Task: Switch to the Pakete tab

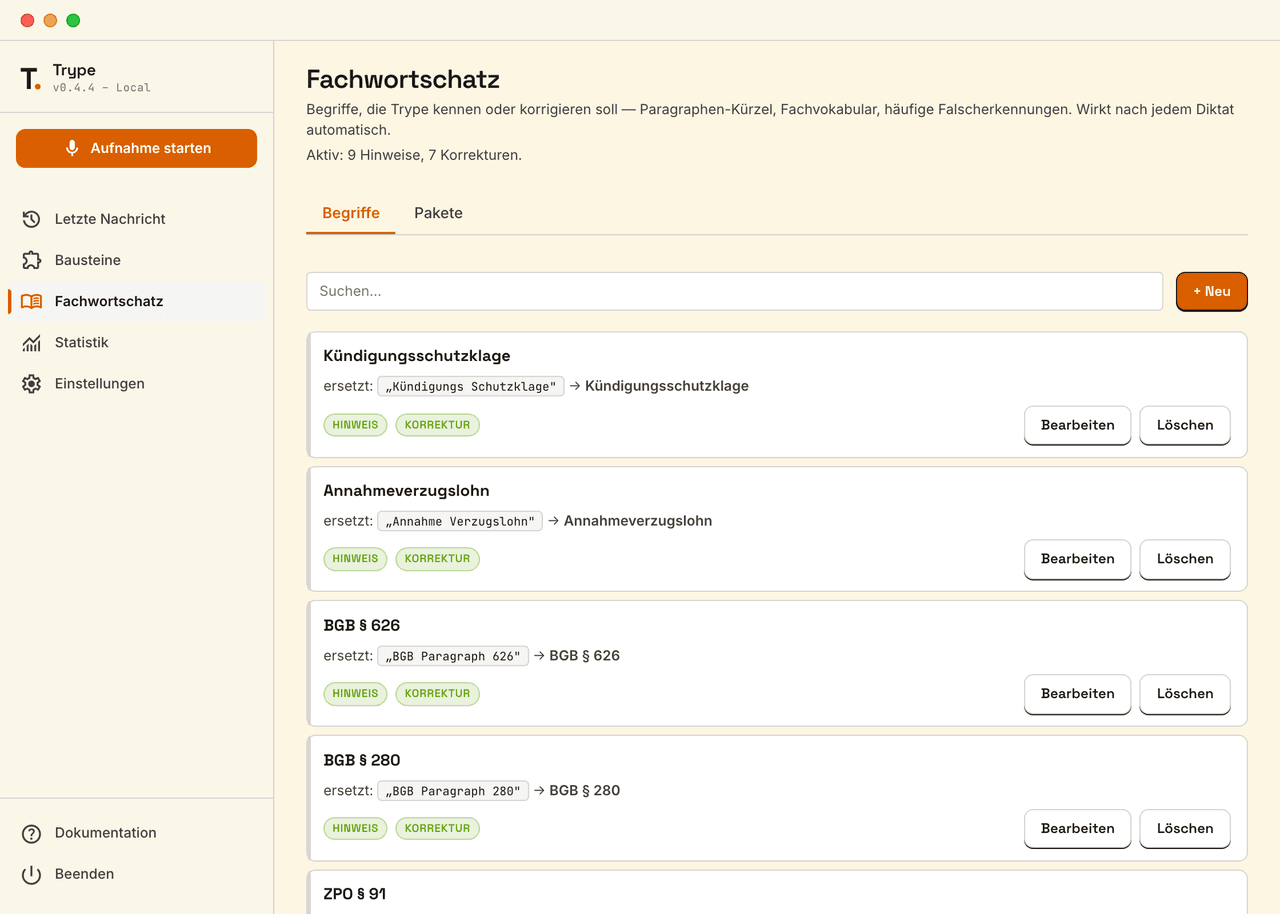Action: click(x=438, y=213)
